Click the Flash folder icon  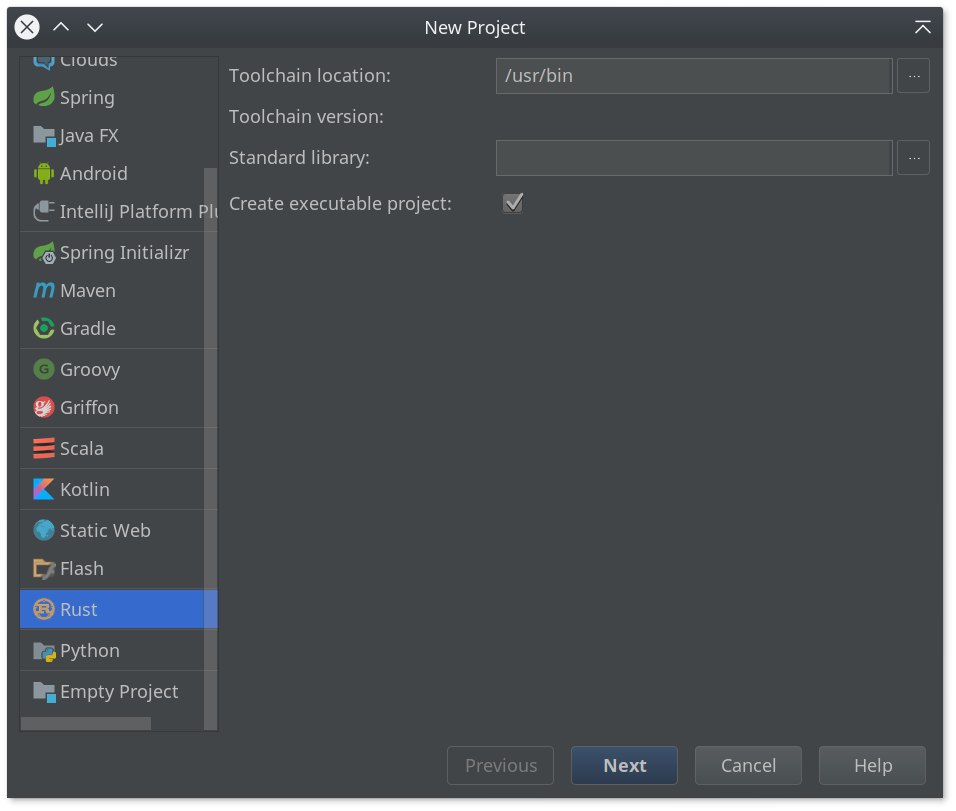pos(44,568)
